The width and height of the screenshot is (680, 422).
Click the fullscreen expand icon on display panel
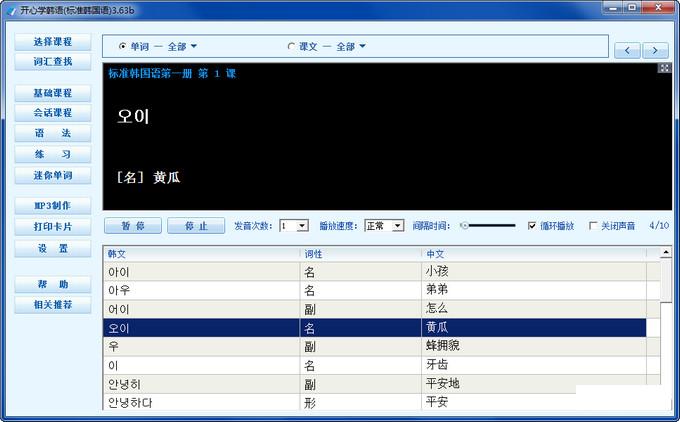coord(663,69)
